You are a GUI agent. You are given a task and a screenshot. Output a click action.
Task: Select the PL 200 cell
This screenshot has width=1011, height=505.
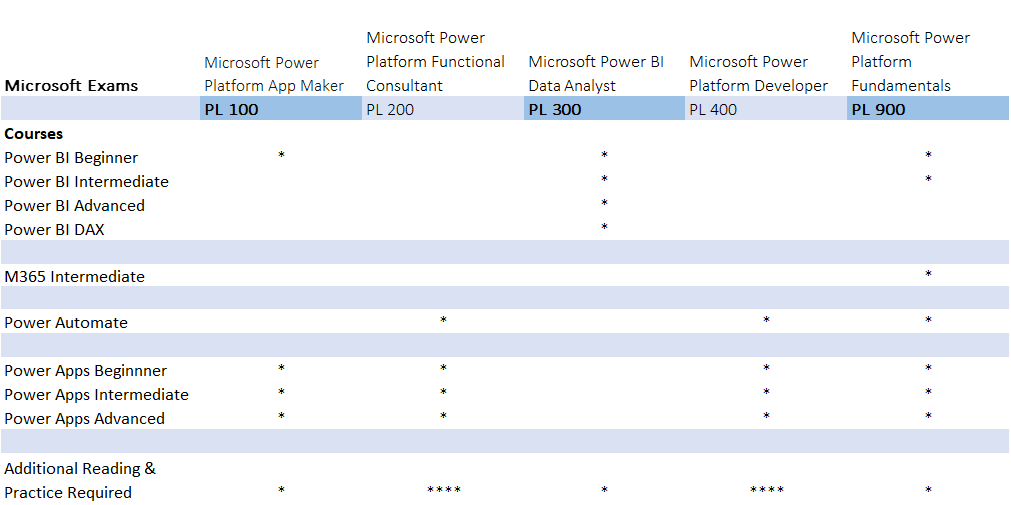(390, 110)
